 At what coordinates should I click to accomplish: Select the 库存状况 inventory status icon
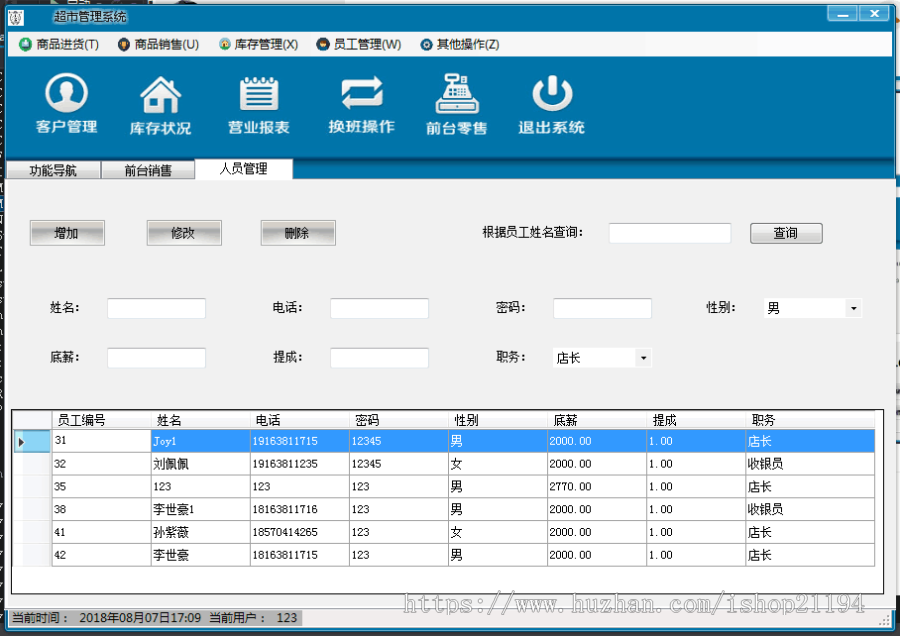pos(160,103)
